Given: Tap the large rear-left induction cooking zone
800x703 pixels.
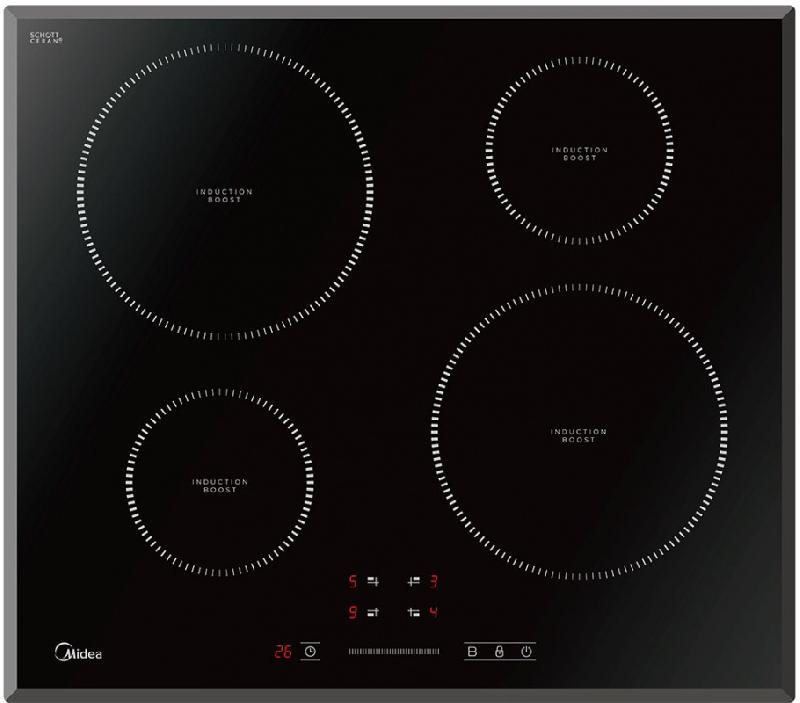Looking at the screenshot, I should tap(225, 192).
